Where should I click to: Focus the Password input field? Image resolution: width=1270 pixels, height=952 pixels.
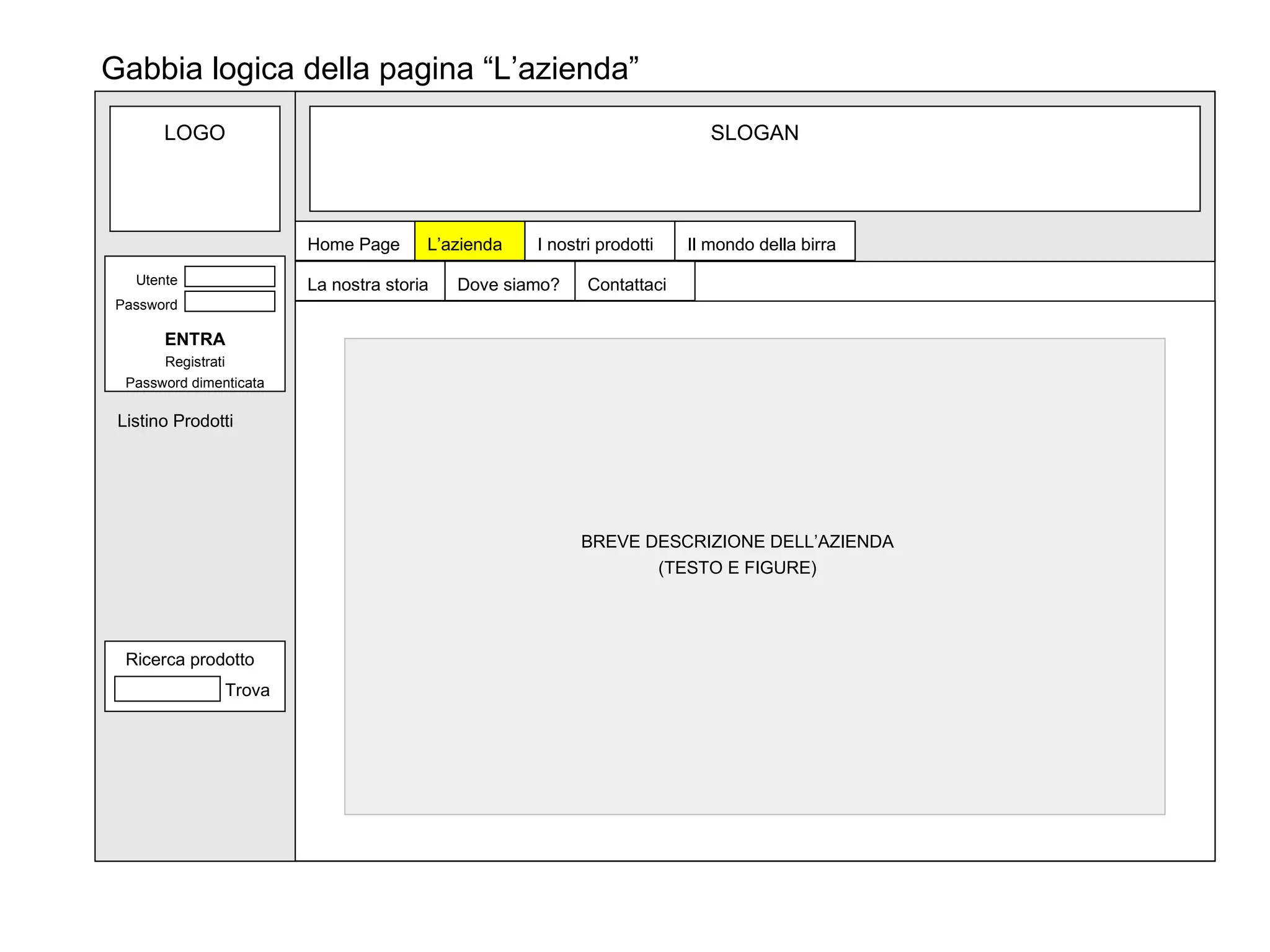[x=230, y=301]
